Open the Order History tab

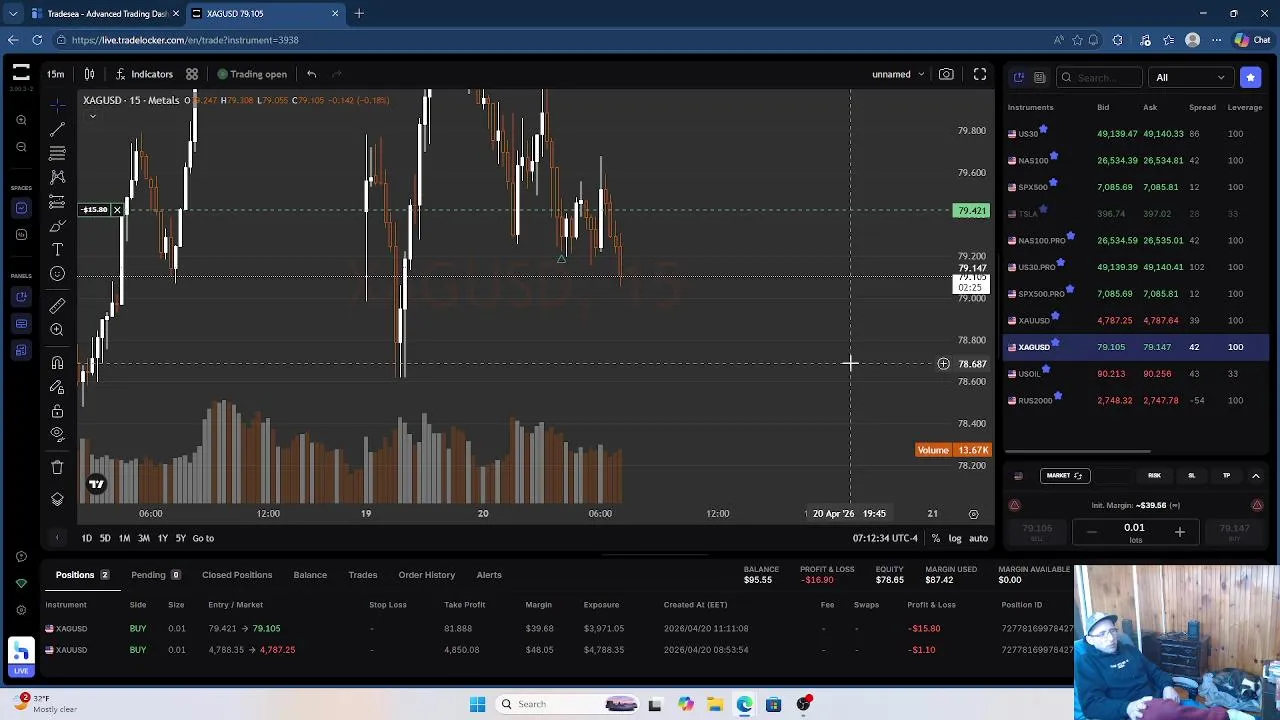point(427,575)
